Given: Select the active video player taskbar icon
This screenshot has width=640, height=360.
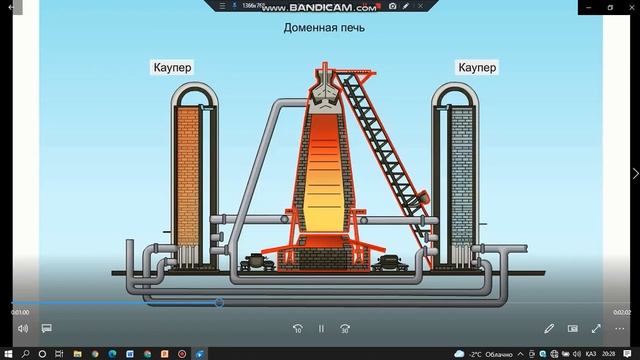Looking at the screenshot, I should tap(200, 354).
